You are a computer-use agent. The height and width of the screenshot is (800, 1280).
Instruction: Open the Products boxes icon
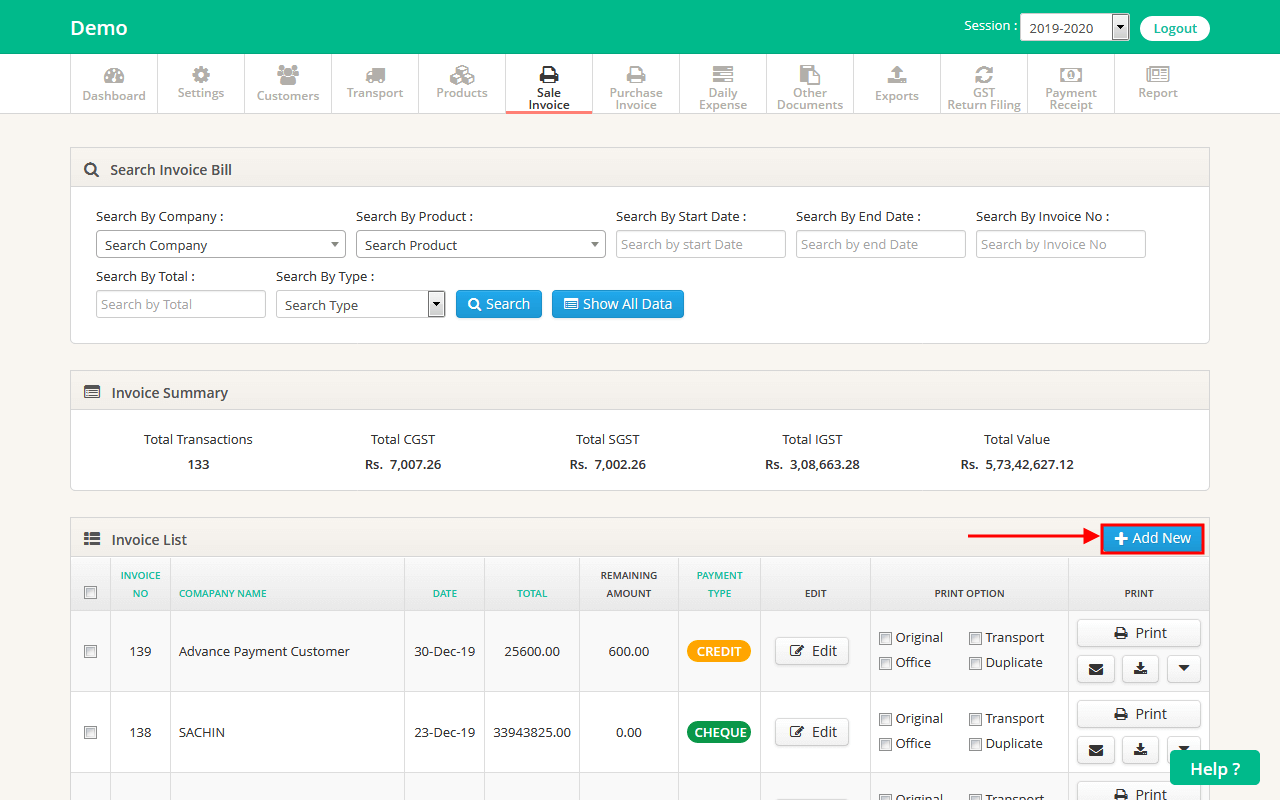point(462,75)
